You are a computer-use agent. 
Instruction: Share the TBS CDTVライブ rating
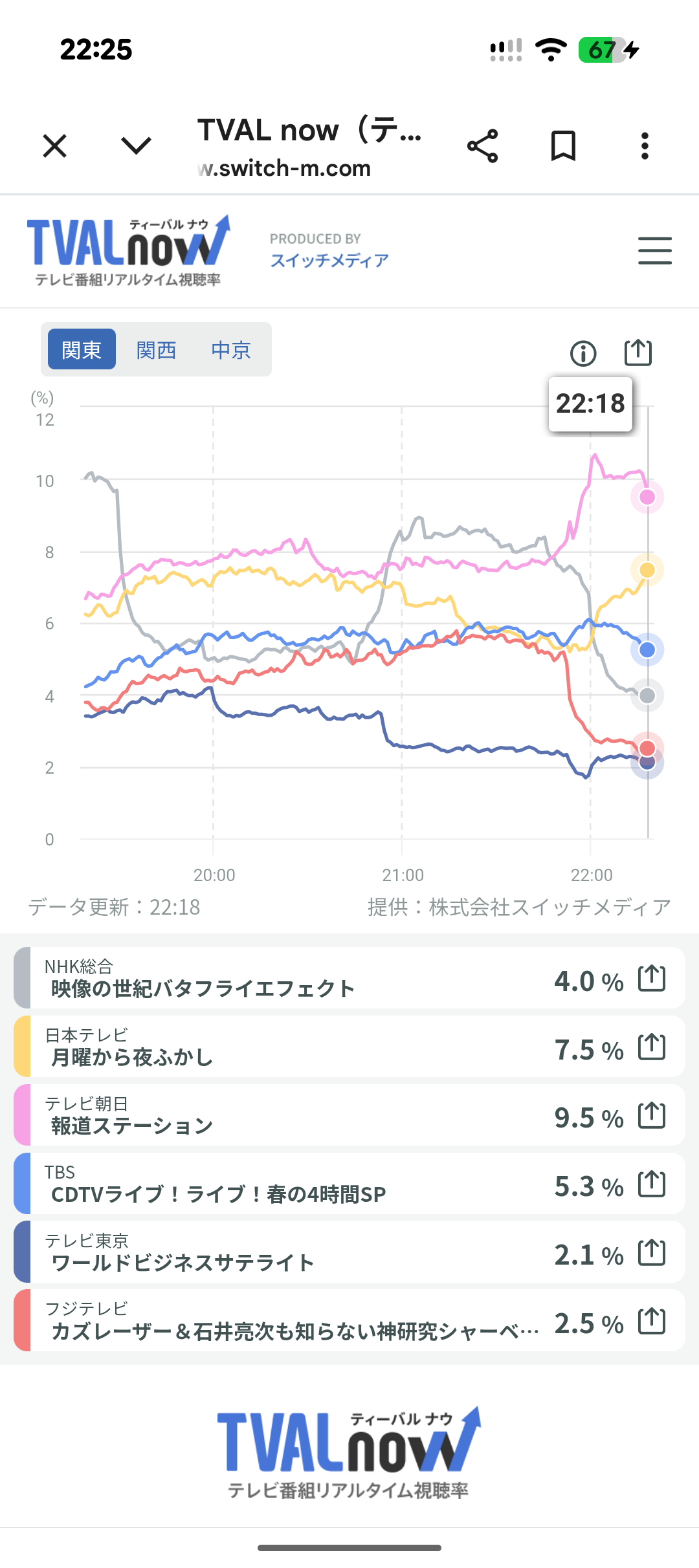click(x=651, y=1184)
